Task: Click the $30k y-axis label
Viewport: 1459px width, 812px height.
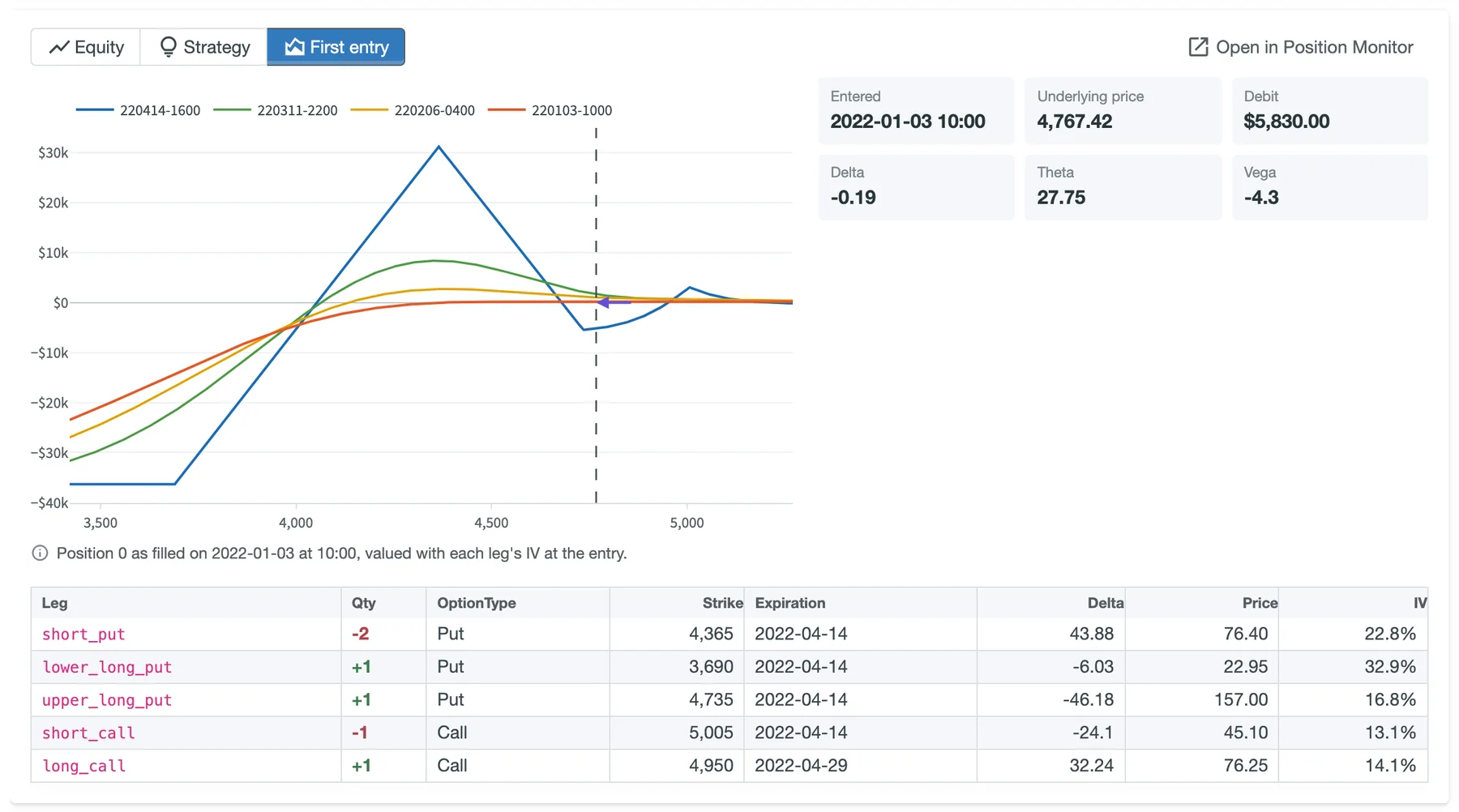Action: (53, 153)
